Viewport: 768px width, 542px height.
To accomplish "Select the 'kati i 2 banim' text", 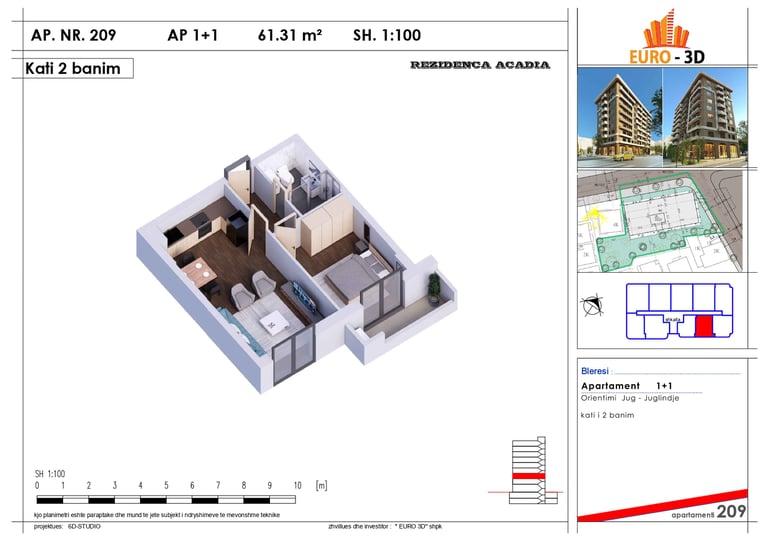I will (x=607, y=415).
